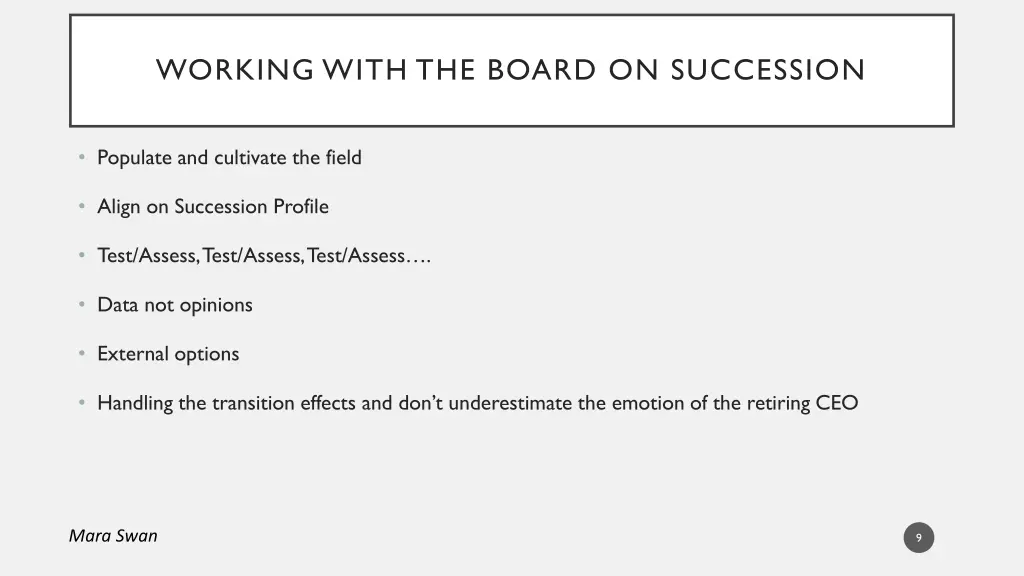Click the bullet dot beside "Align on Succession"
Image resolution: width=1024 pixels, height=576 pixels.
click(81, 207)
